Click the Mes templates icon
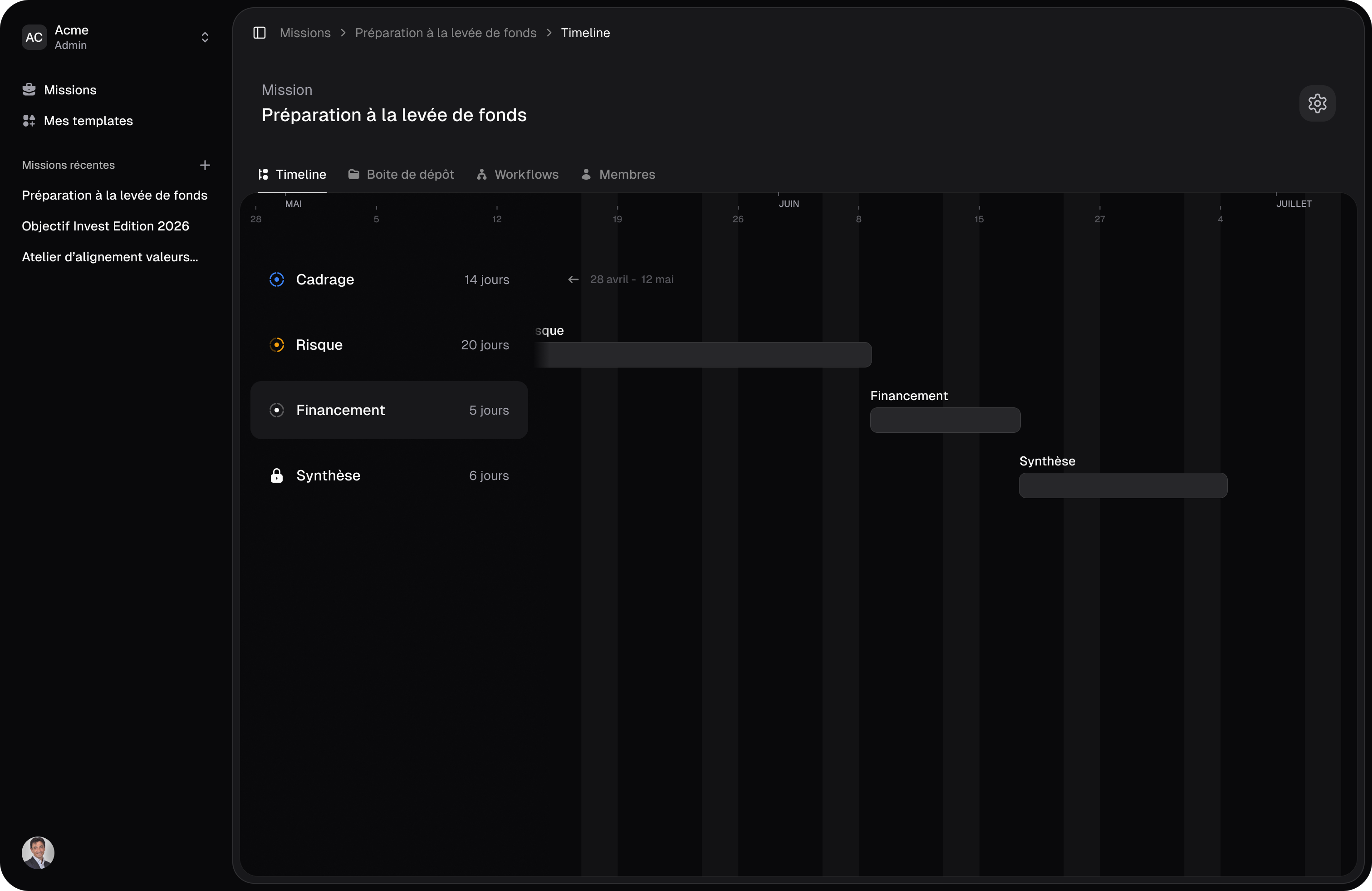1372x891 pixels. 29,121
